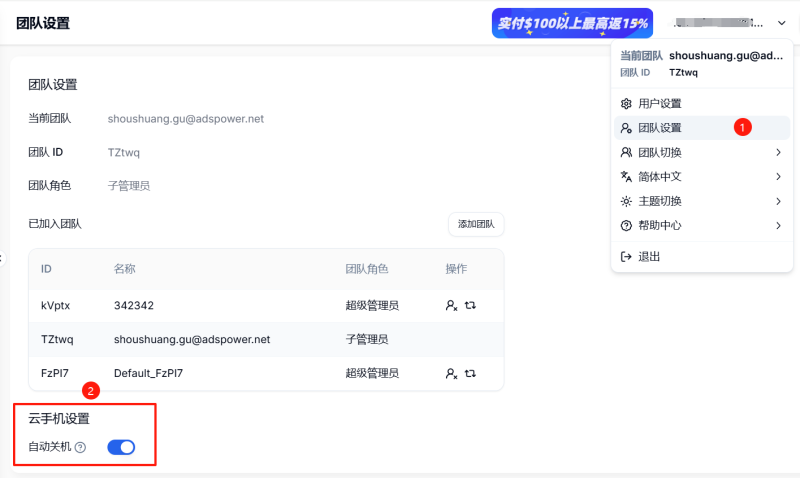Click the 子管理员 role in the TZtwq row
The width and height of the screenshot is (800, 478).
pos(367,339)
